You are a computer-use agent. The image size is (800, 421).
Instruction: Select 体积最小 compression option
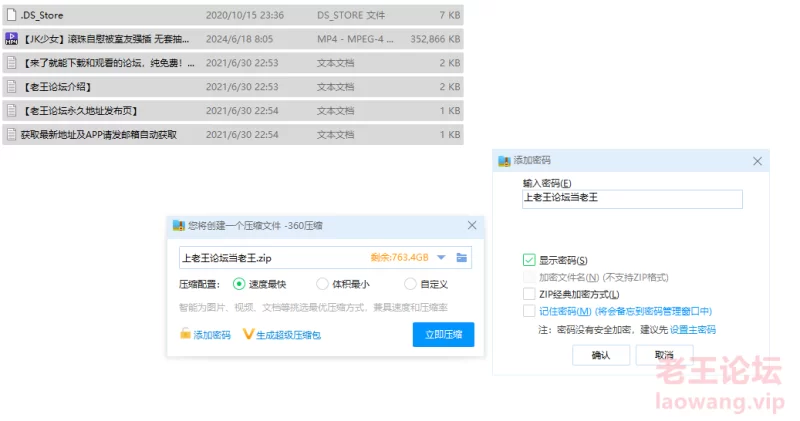322,284
